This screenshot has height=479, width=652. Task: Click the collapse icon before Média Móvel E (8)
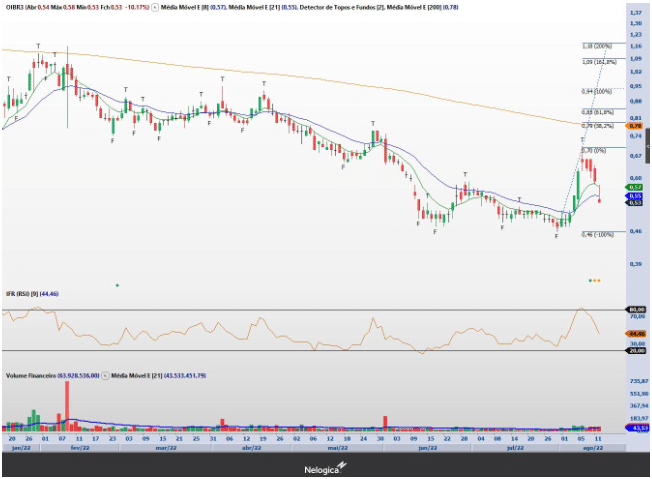154,7
